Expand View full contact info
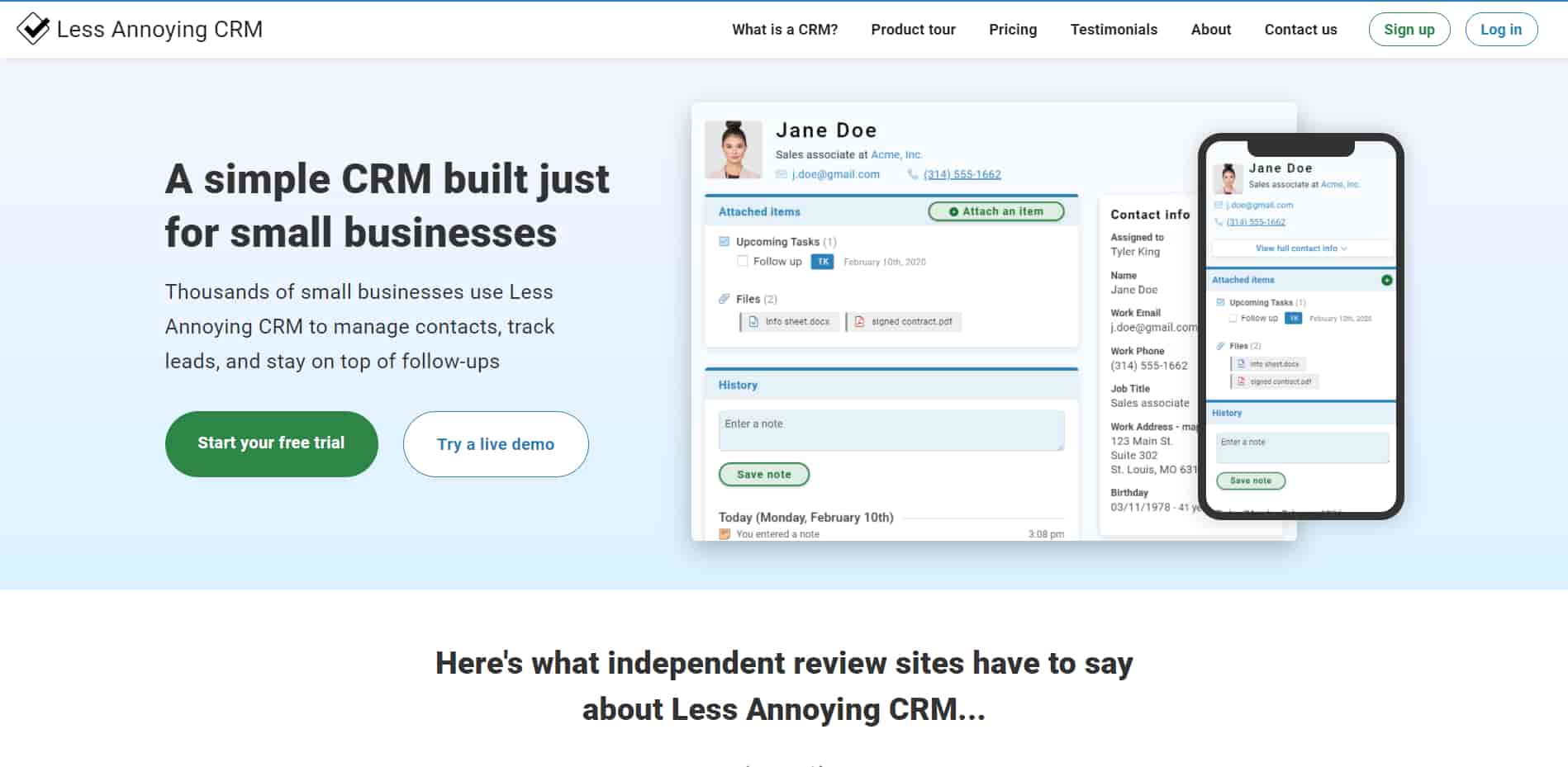 1300,249
